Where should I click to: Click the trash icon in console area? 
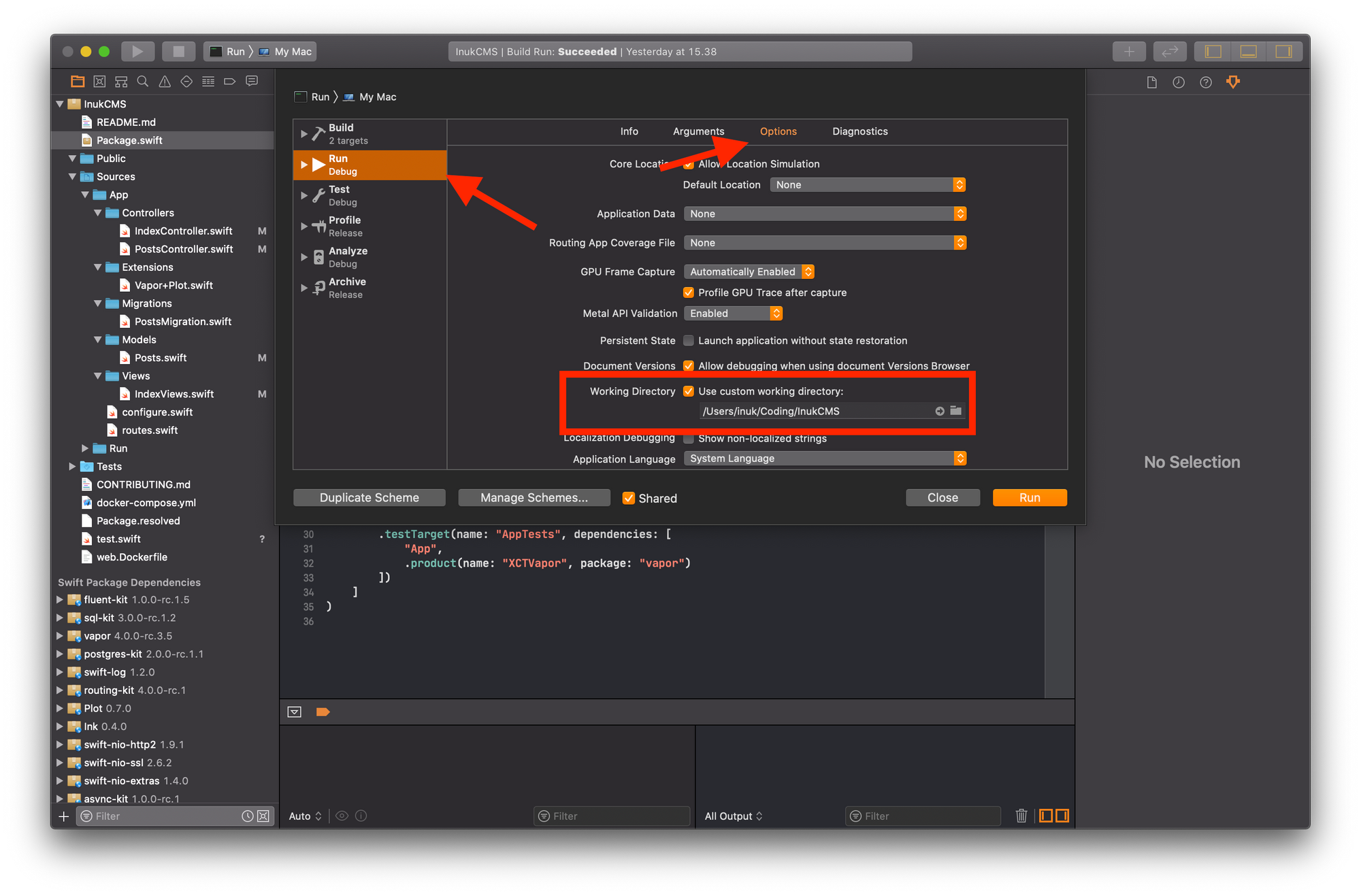pos(1021,816)
